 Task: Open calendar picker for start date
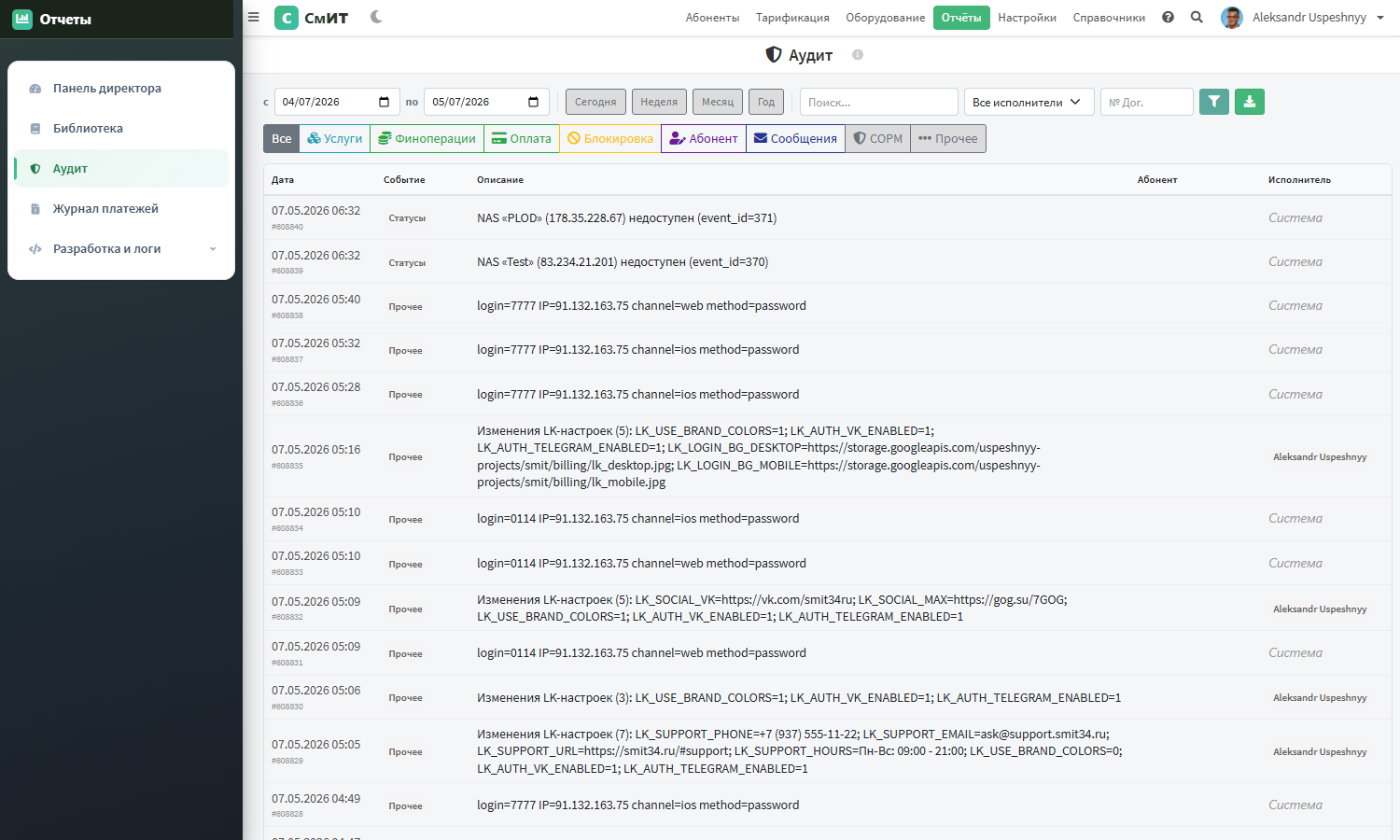coord(384,102)
